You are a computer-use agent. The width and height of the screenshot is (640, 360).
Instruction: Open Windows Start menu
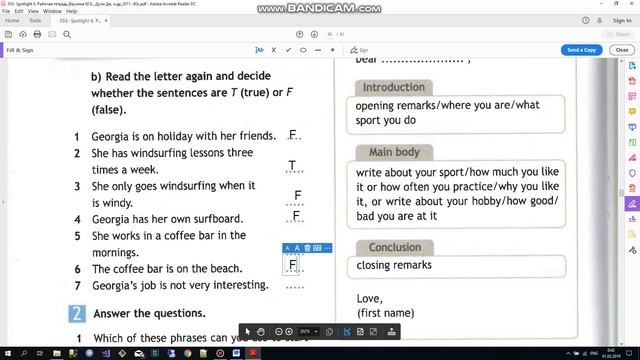(x=8, y=353)
